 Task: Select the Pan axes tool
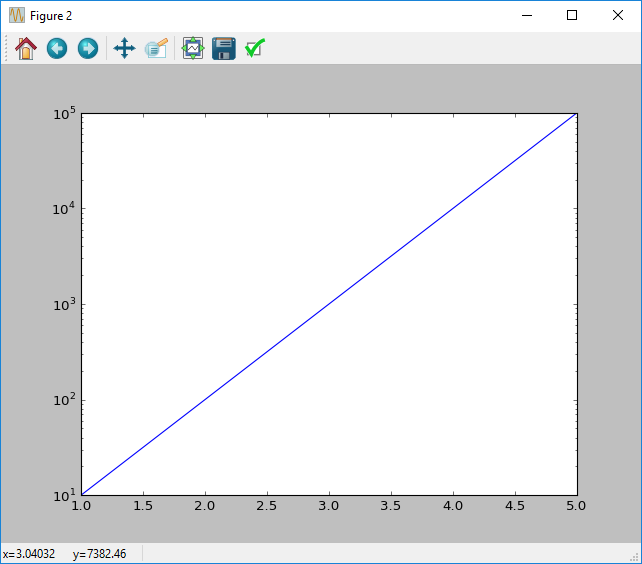124,48
